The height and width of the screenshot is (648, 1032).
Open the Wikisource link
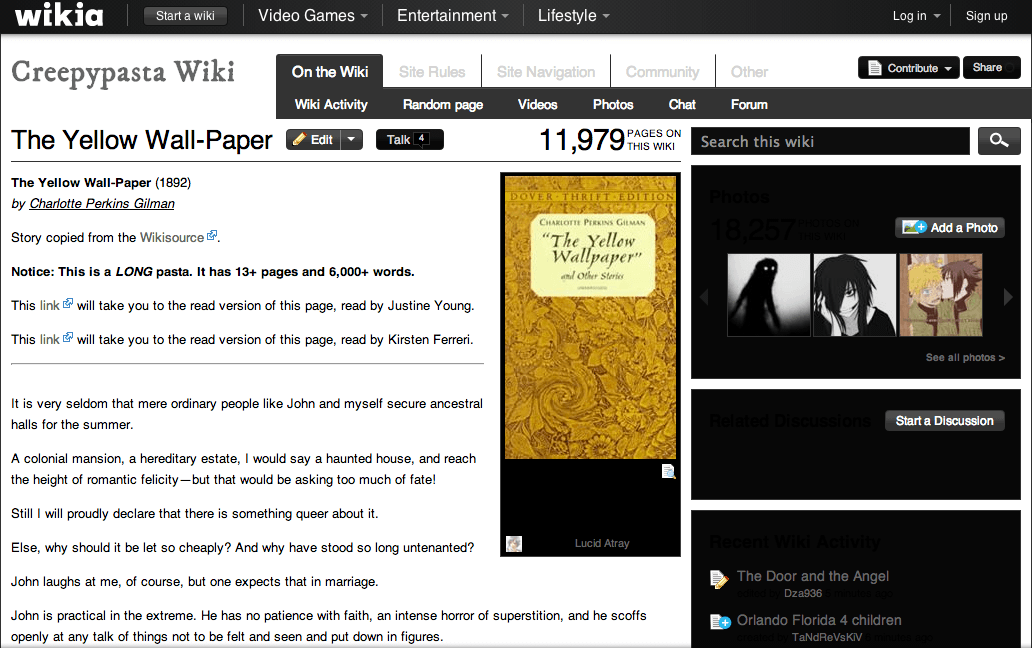point(172,237)
